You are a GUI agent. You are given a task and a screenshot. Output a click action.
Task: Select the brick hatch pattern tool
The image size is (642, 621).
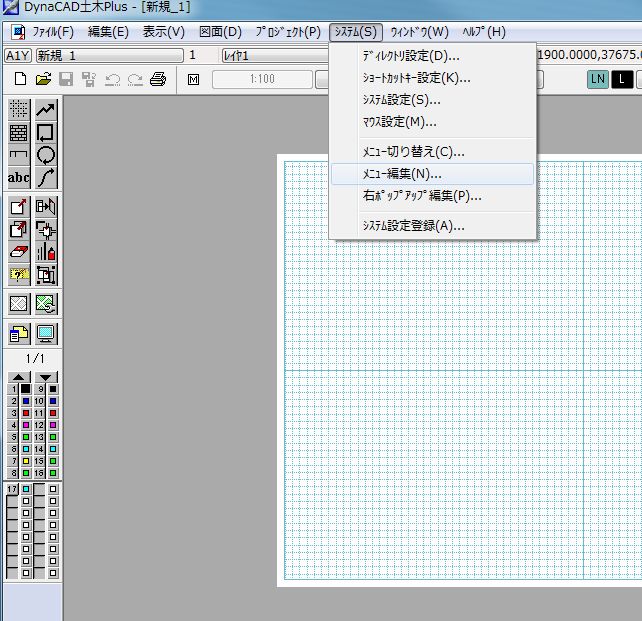click(18, 132)
